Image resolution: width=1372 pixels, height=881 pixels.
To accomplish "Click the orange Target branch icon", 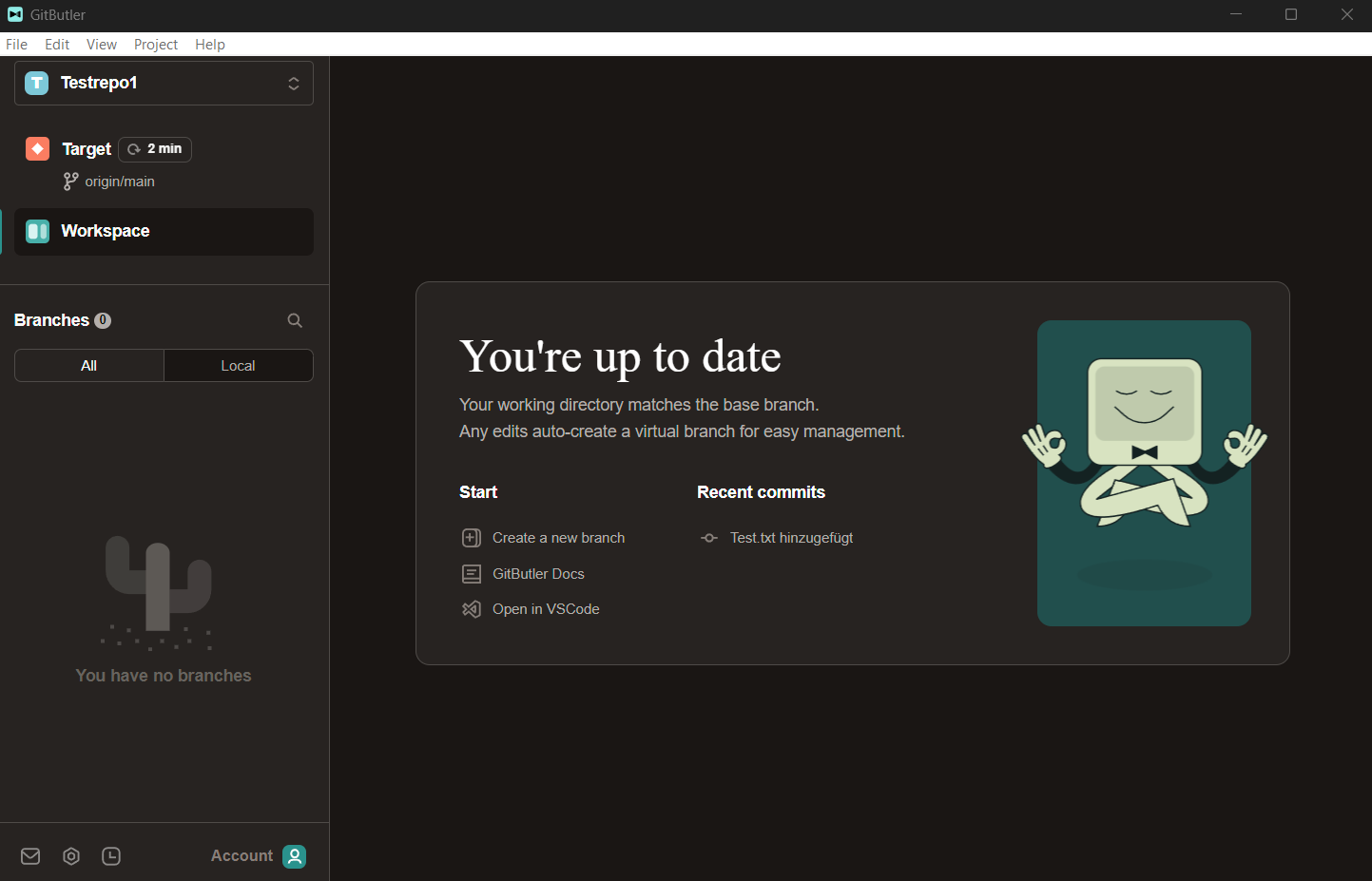I will (37, 149).
